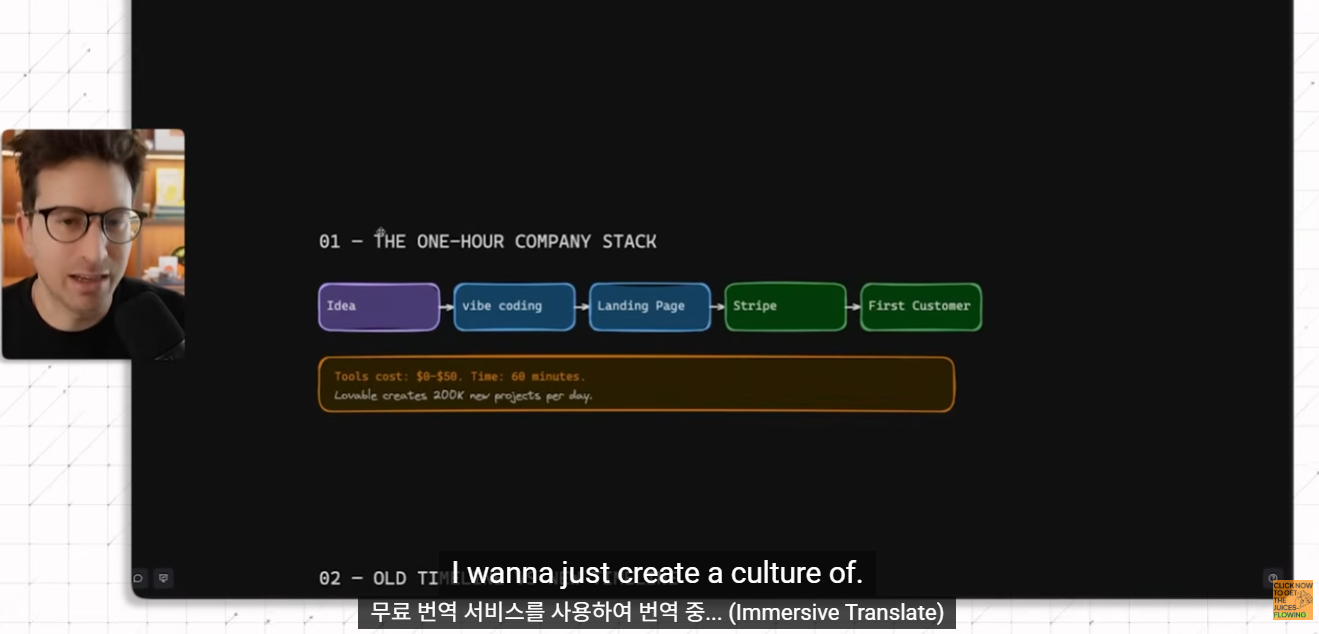Click the orange 'Click now' juices badge

[1292, 600]
